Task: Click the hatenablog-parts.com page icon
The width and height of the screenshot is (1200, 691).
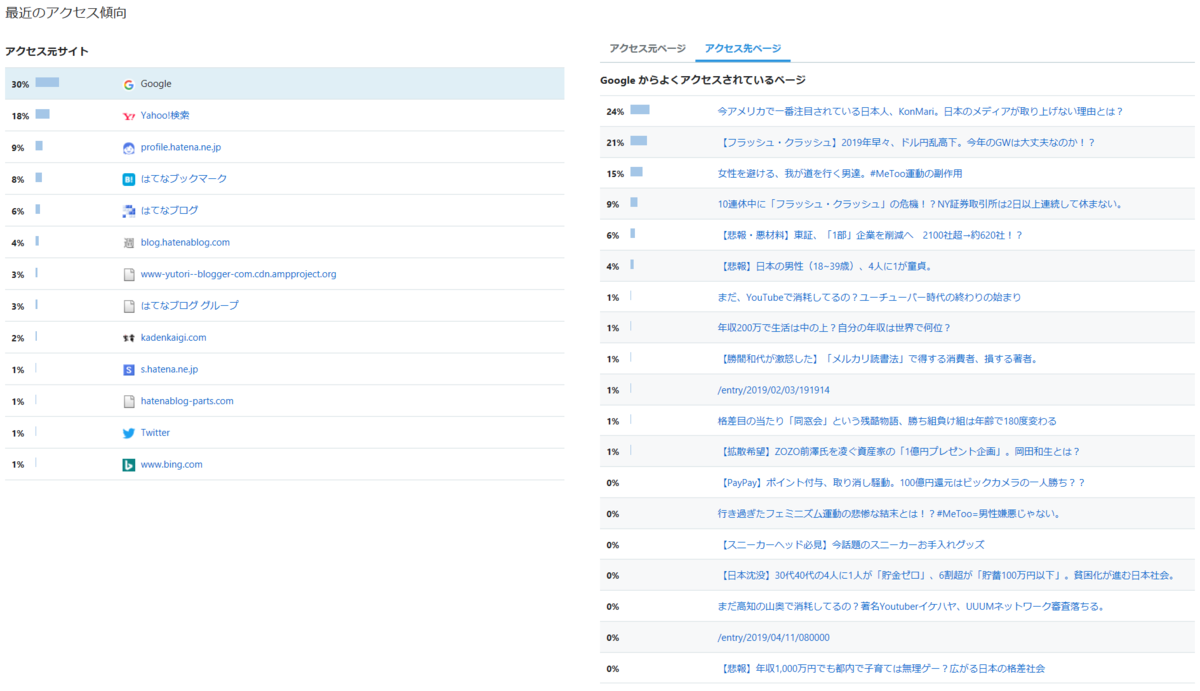Action: (128, 401)
